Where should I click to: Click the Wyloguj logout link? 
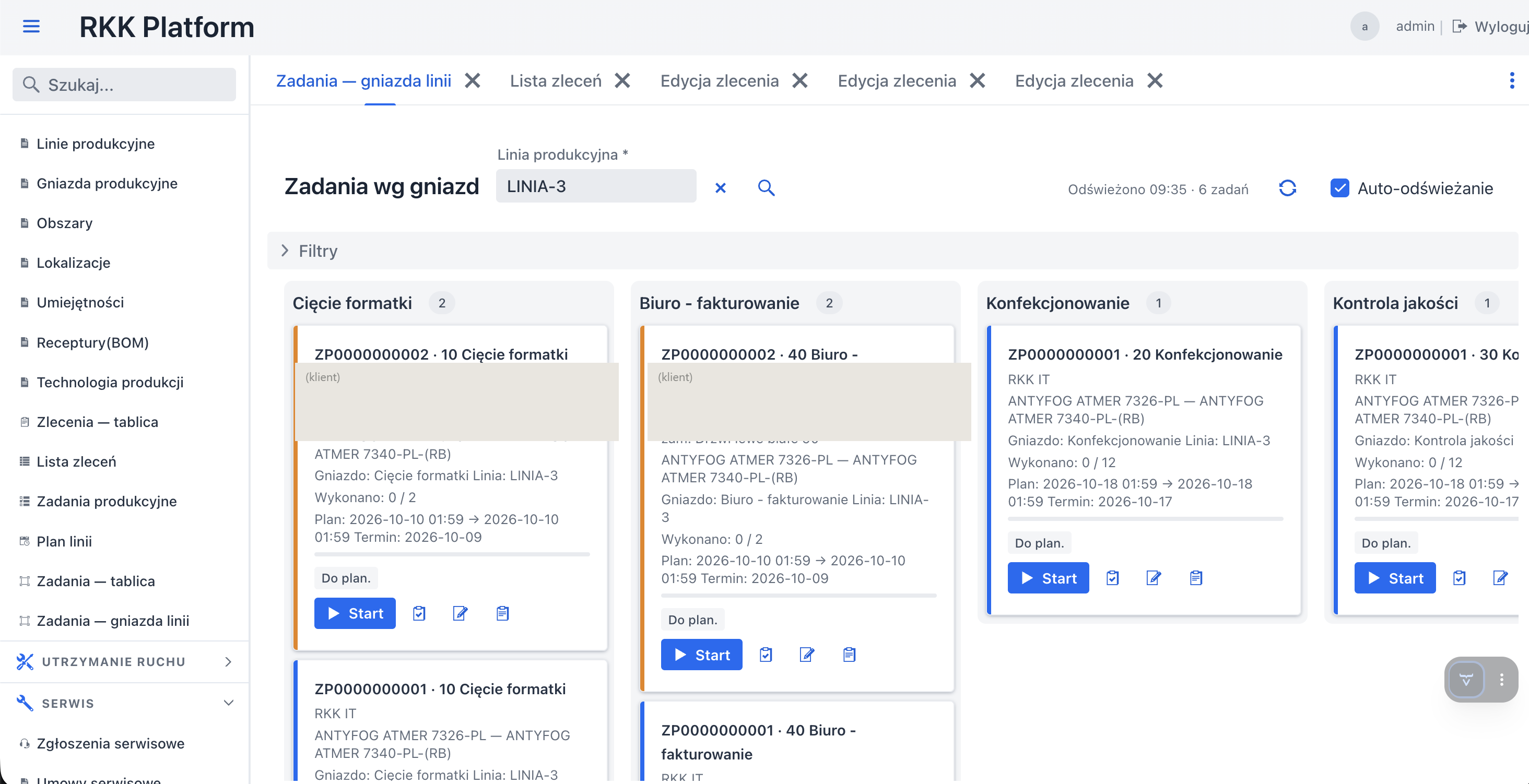pyautogui.click(x=1501, y=27)
